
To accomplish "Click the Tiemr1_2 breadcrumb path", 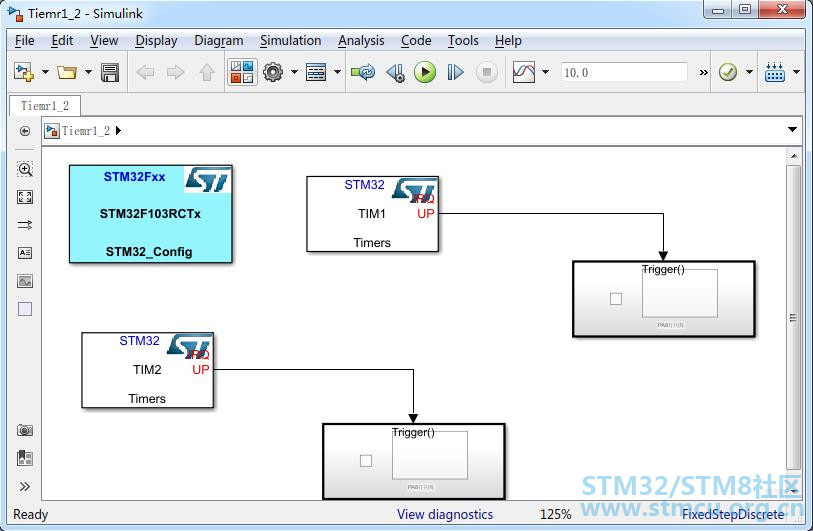I will tap(86, 131).
